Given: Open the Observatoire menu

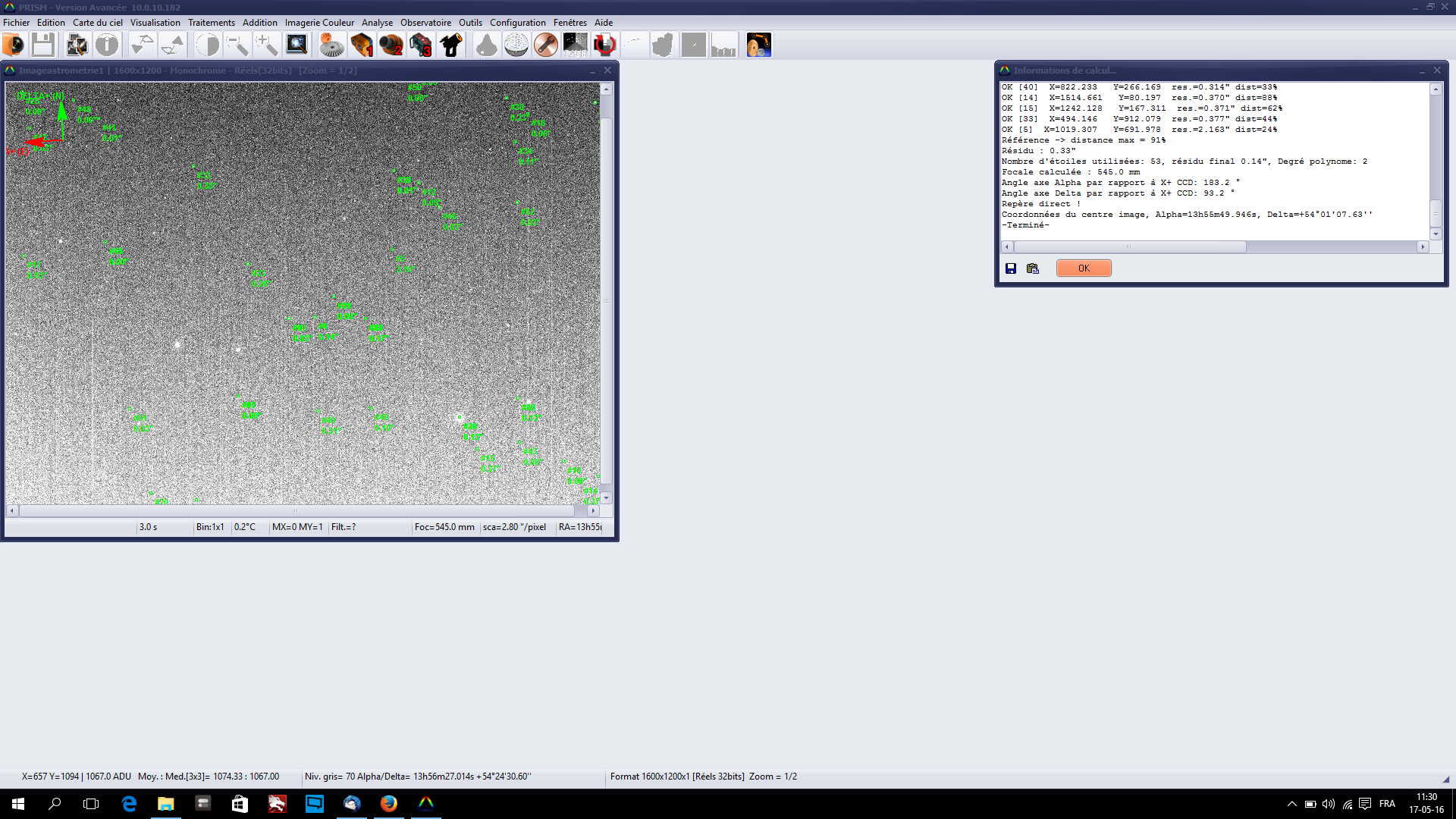Looking at the screenshot, I should [425, 23].
